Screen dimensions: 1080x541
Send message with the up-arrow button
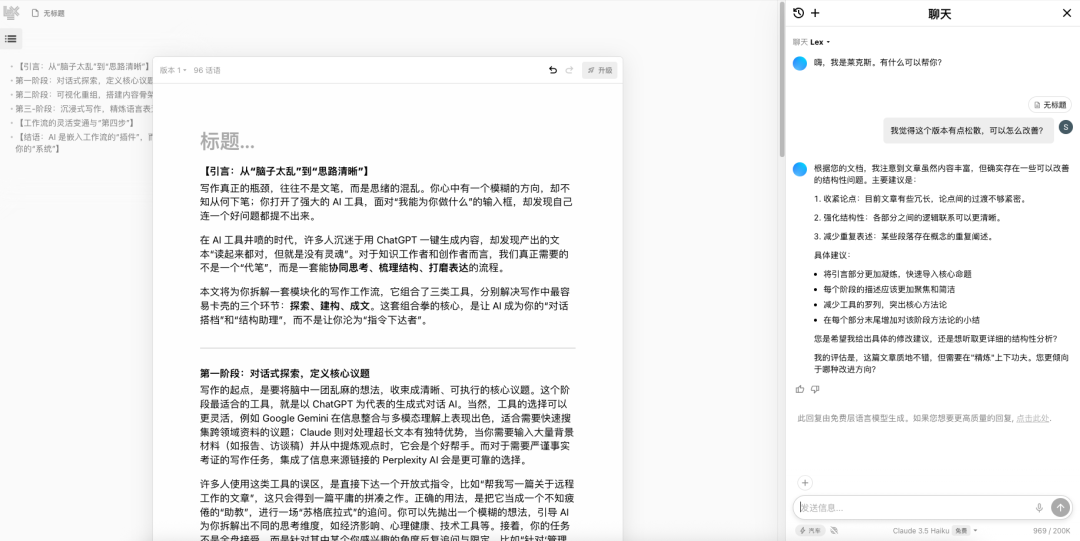pyautogui.click(x=1060, y=508)
